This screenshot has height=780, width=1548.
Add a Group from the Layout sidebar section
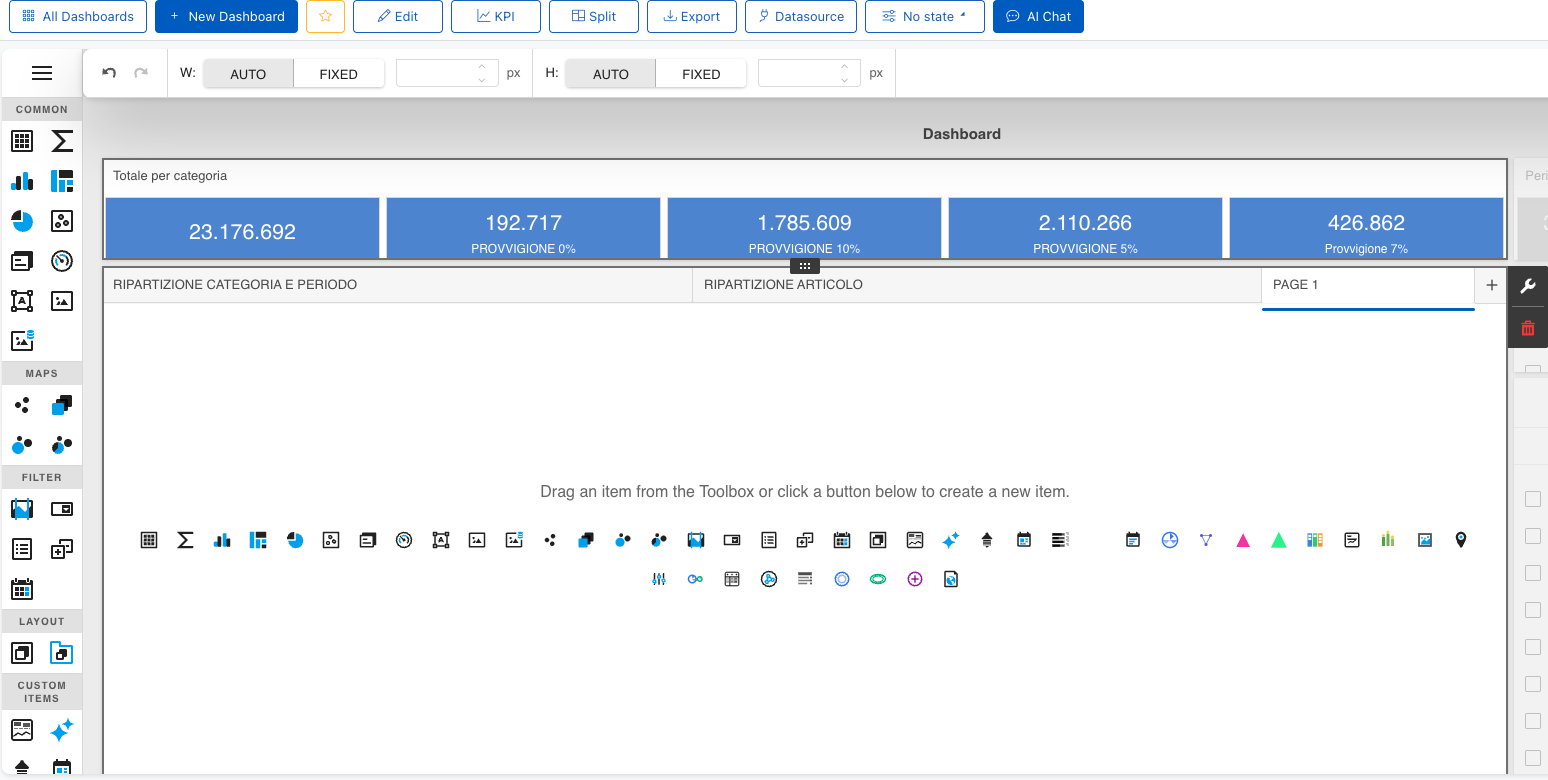click(22, 653)
